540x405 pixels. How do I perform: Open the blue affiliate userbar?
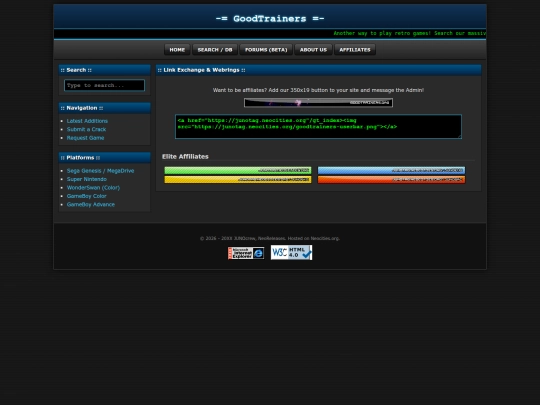(x=391, y=170)
